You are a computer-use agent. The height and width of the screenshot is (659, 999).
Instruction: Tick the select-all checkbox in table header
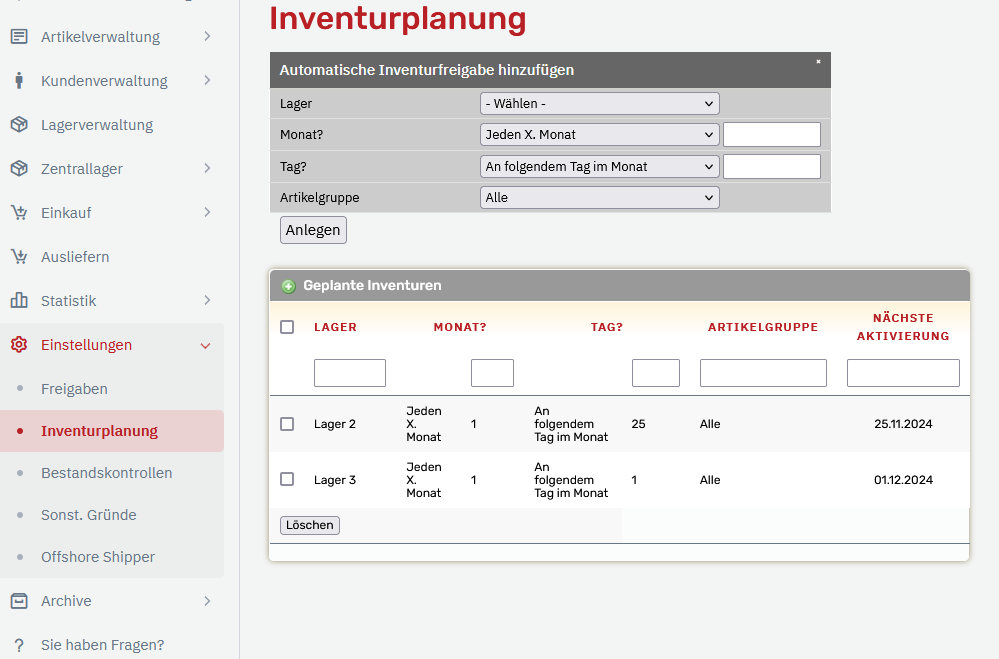point(287,327)
